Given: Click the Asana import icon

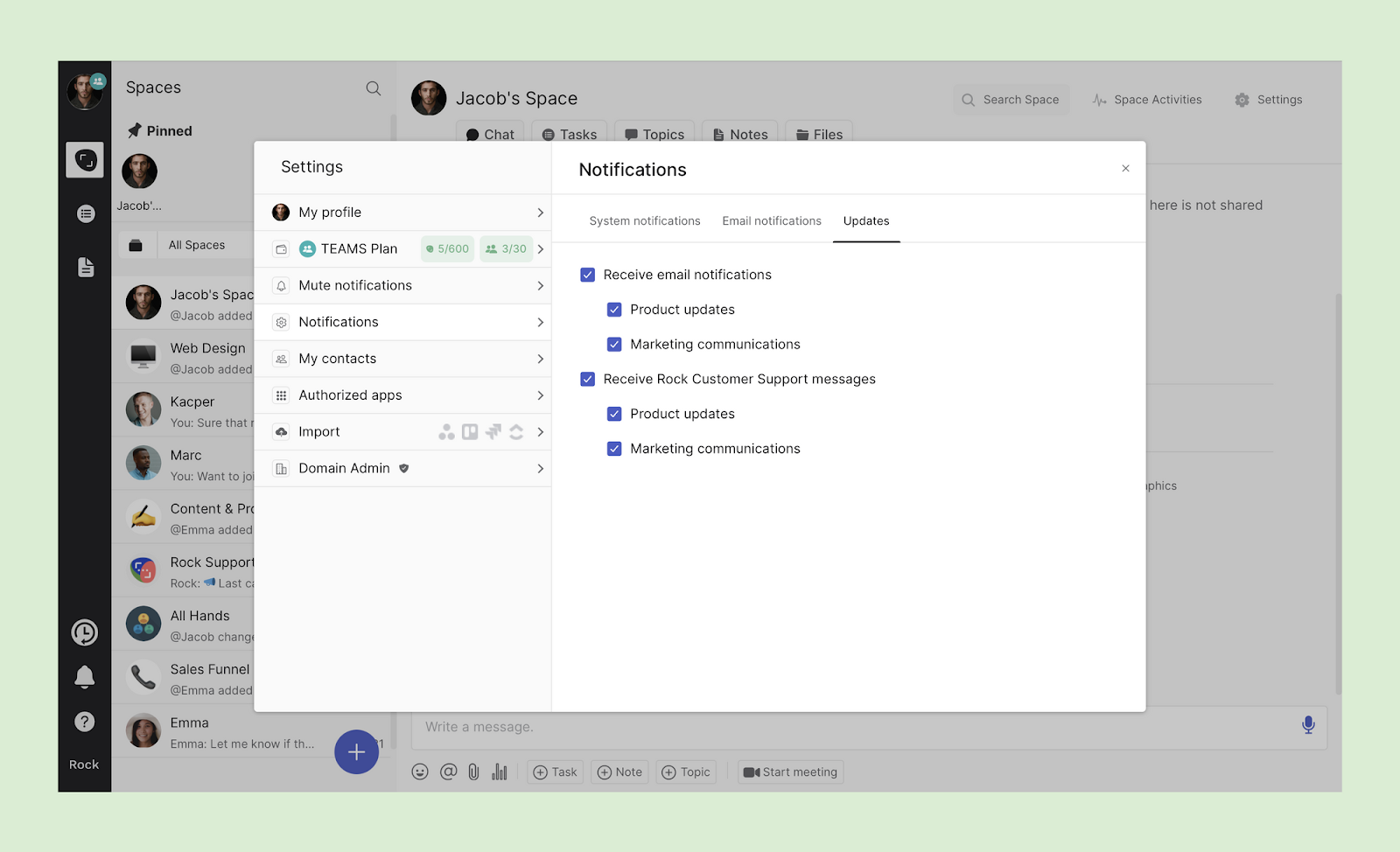Looking at the screenshot, I should point(446,432).
